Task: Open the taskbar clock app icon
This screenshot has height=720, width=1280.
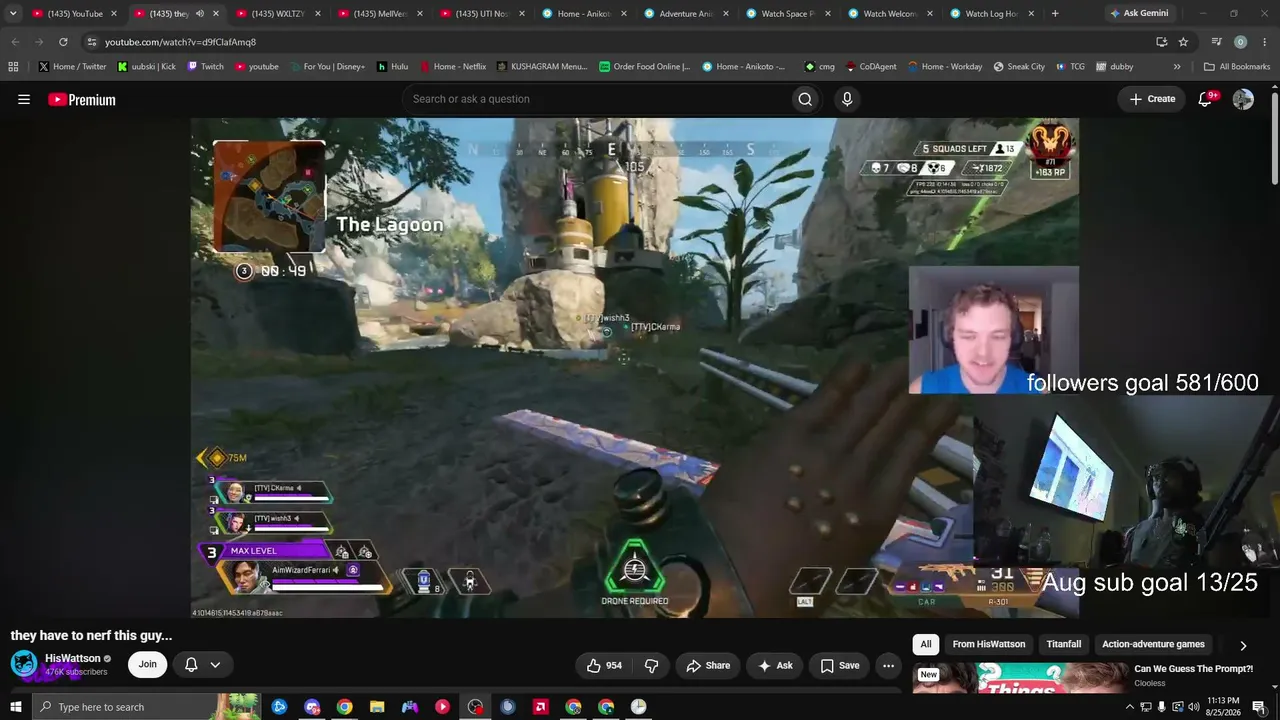Action: (x=638, y=707)
